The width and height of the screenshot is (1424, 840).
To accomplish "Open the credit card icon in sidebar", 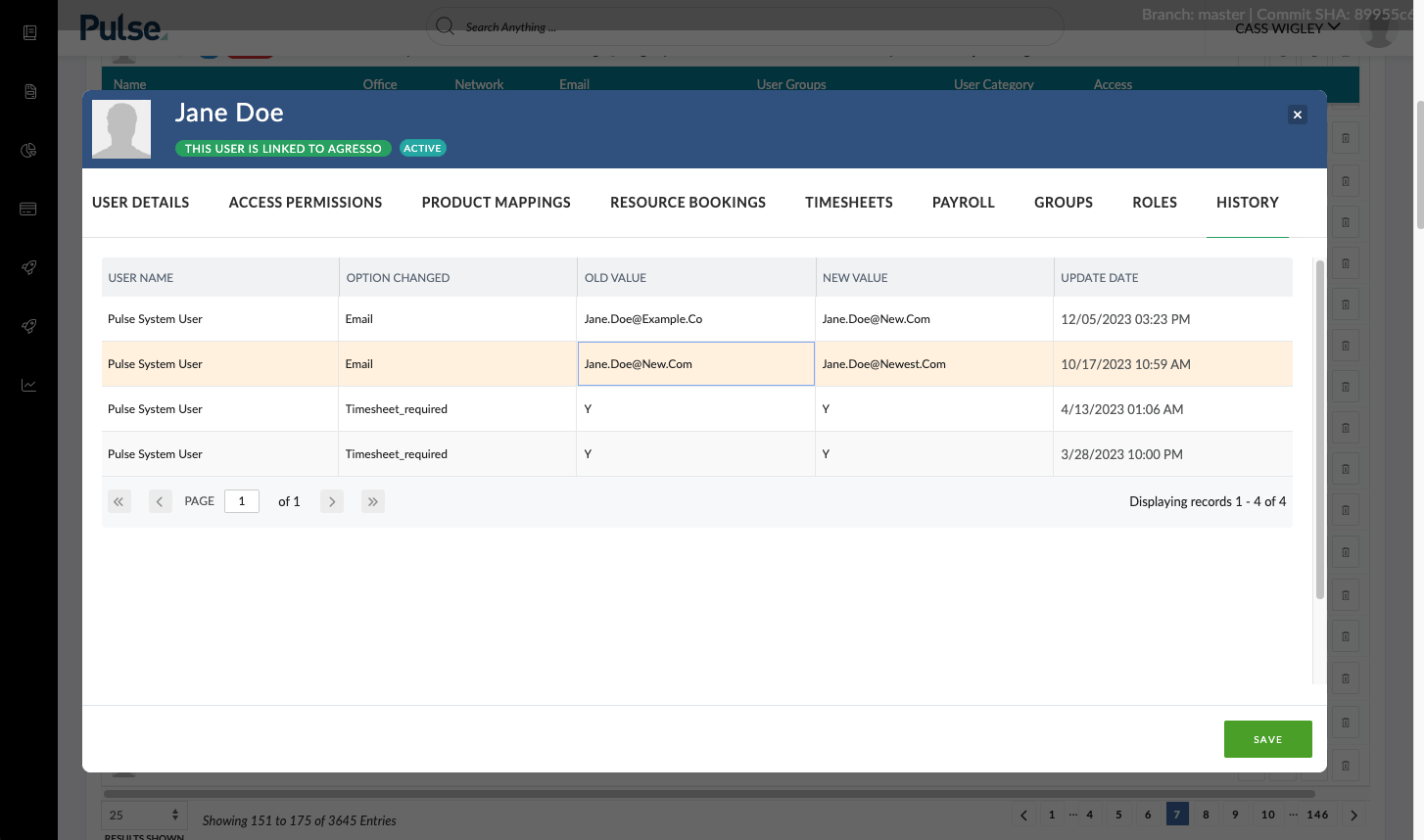I will pyautogui.click(x=28, y=209).
